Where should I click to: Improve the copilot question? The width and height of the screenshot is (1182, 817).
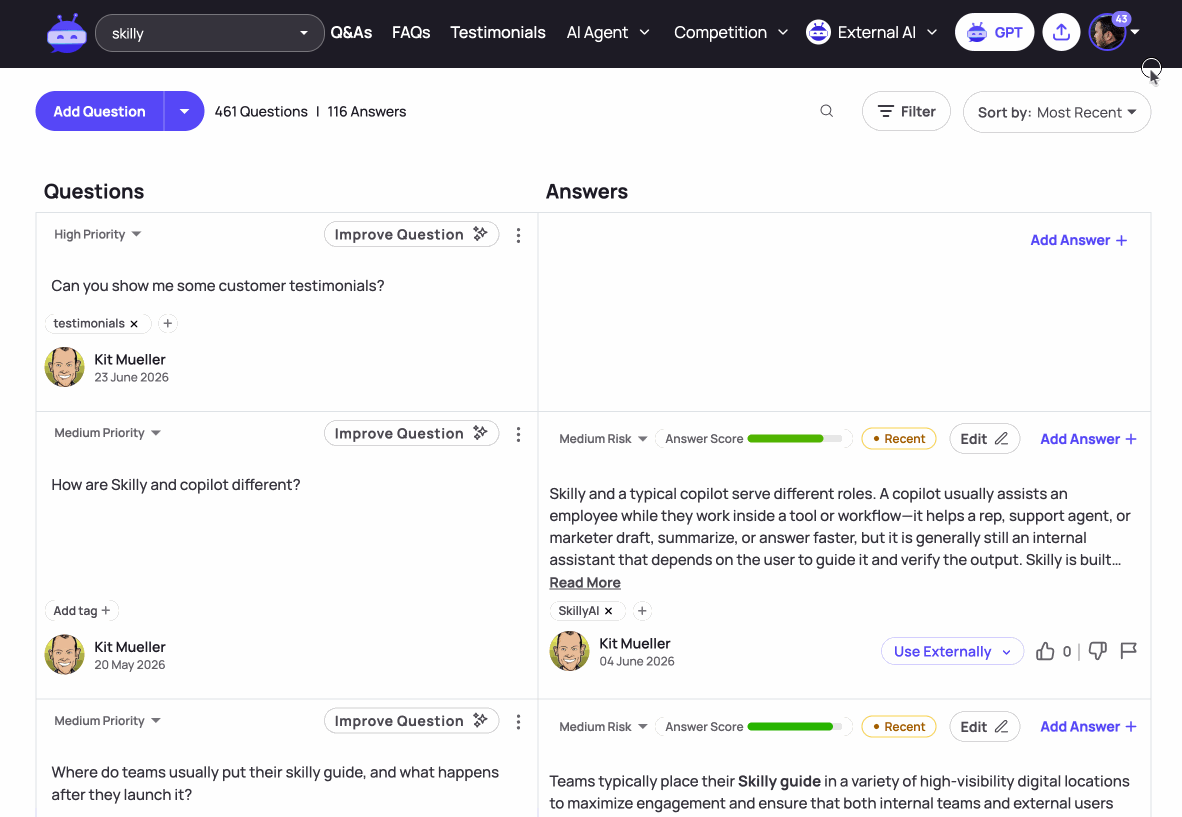click(x=412, y=433)
